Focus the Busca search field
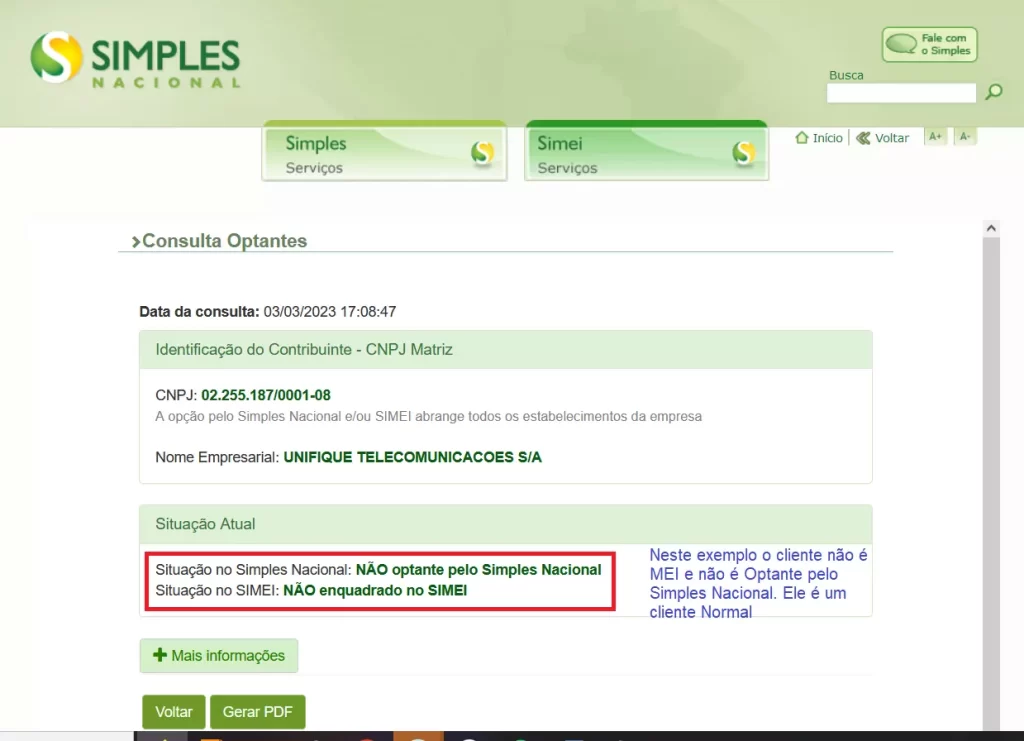The image size is (1024, 741). [901, 93]
